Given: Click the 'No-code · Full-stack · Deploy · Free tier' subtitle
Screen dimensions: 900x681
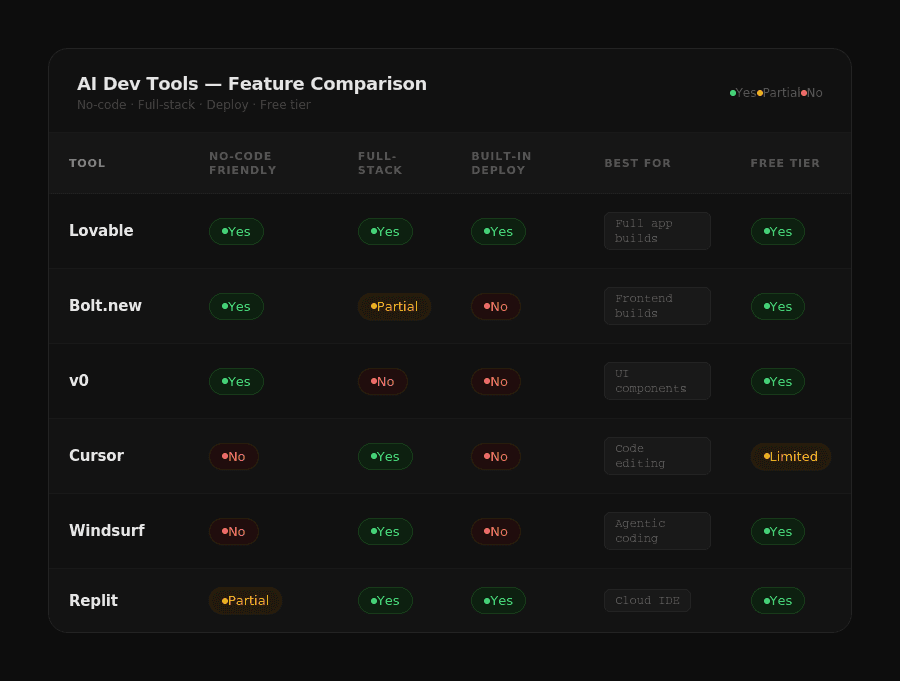Looking at the screenshot, I should coord(194,105).
